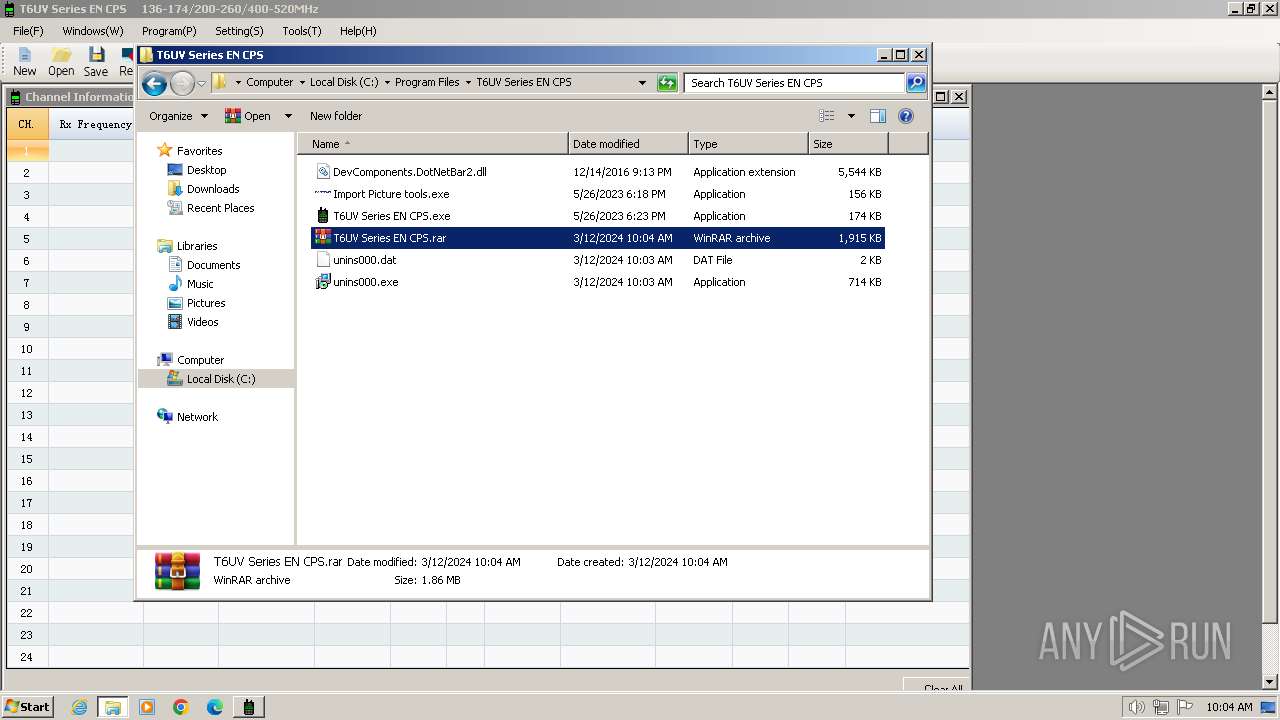
Task: Click taskbar clock showing 10:04 AM
Action: pyautogui.click(x=1229, y=707)
